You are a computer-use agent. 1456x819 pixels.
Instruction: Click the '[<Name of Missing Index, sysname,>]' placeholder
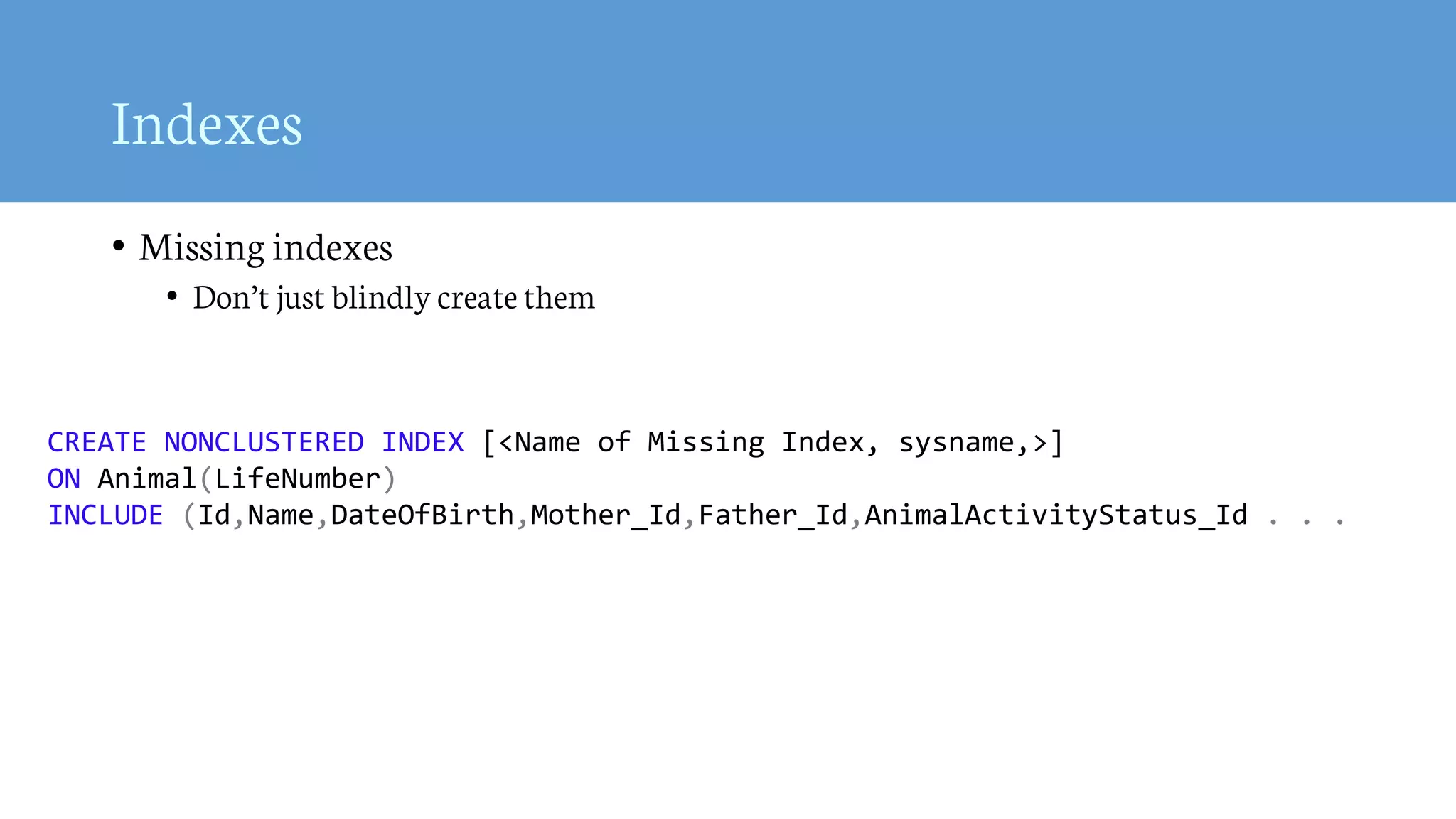pyautogui.click(x=772, y=442)
